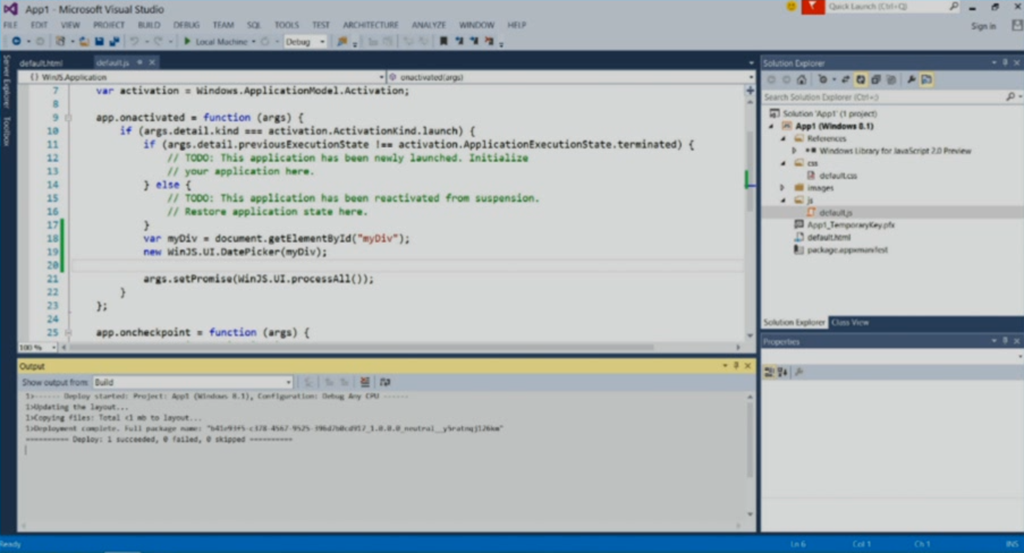Click Solution Explorer search magnifier icon
The width and height of the screenshot is (1024, 553).
[x=1010, y=97]
